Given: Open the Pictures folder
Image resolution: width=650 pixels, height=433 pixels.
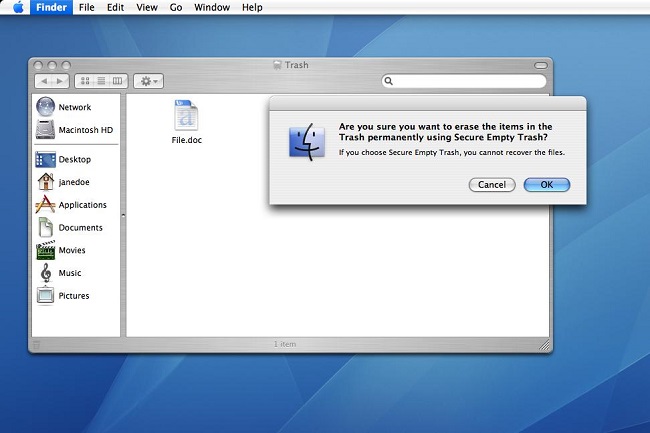Looking at the screenshot, I should pyautogui.click(x=45, y=295).
